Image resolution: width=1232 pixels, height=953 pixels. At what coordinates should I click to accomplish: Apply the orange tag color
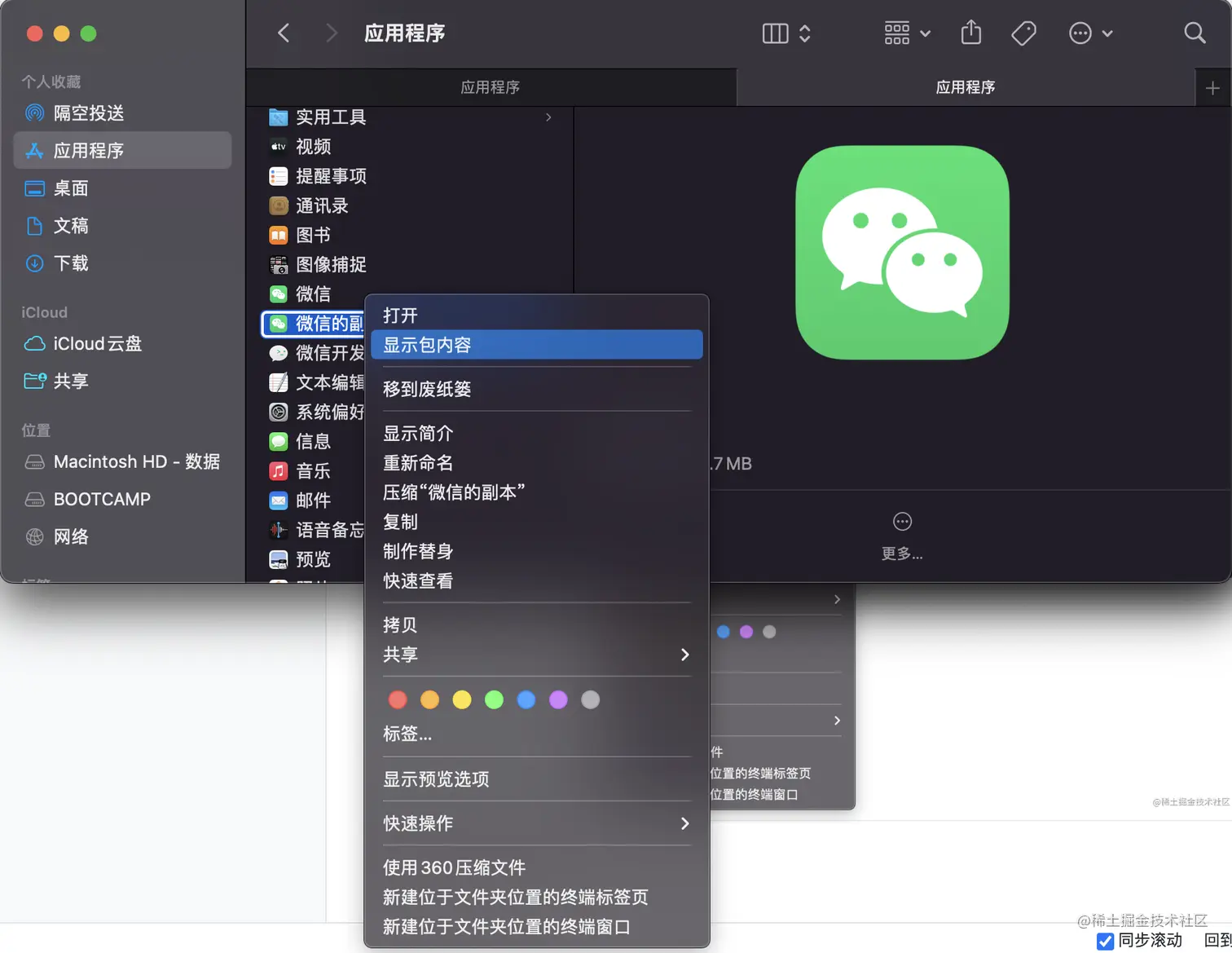click(x=429, y=699)
